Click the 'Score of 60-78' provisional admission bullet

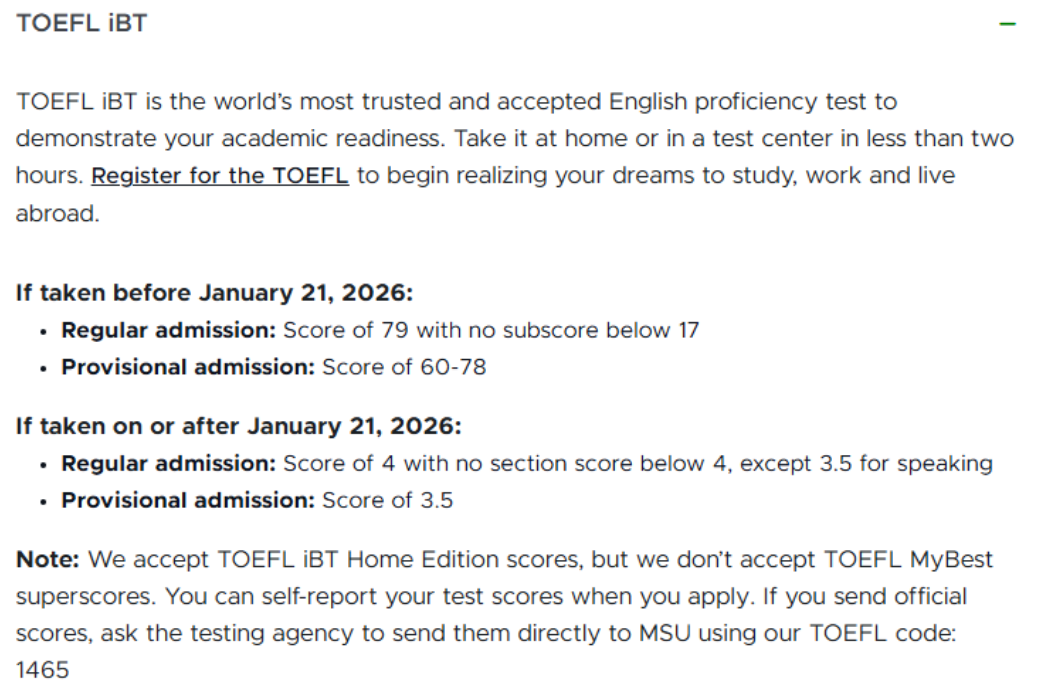pos(403,367)
